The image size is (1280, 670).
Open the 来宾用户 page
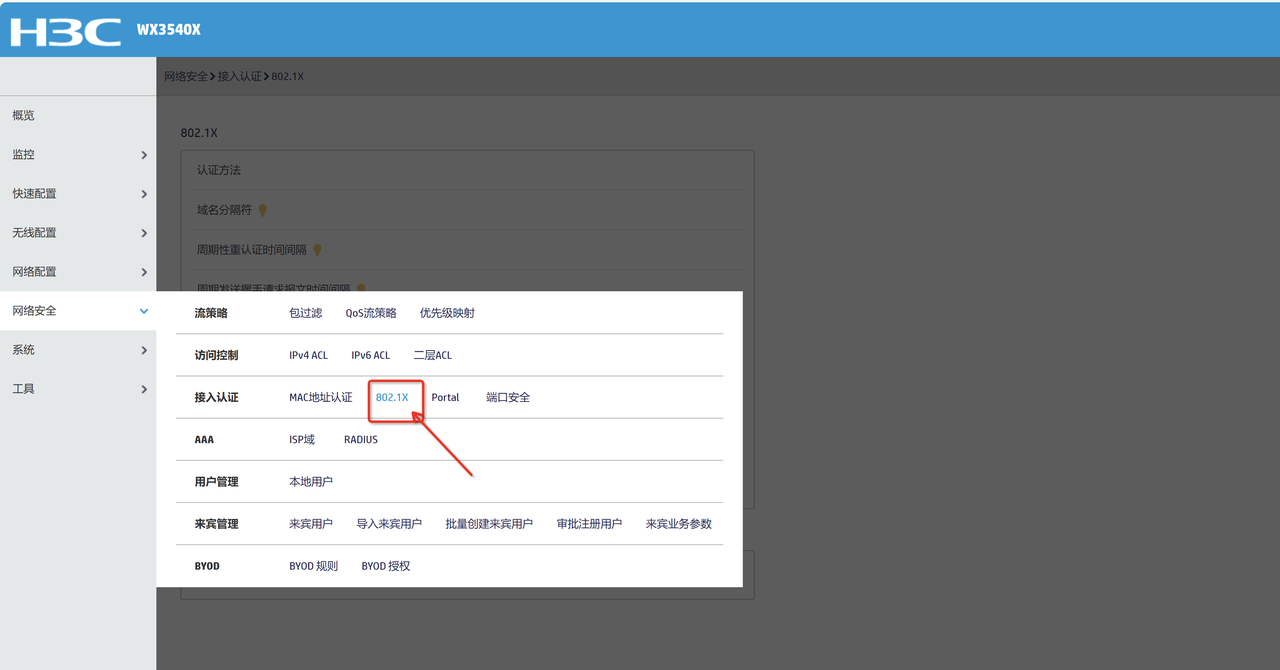[x=311, y=523]
